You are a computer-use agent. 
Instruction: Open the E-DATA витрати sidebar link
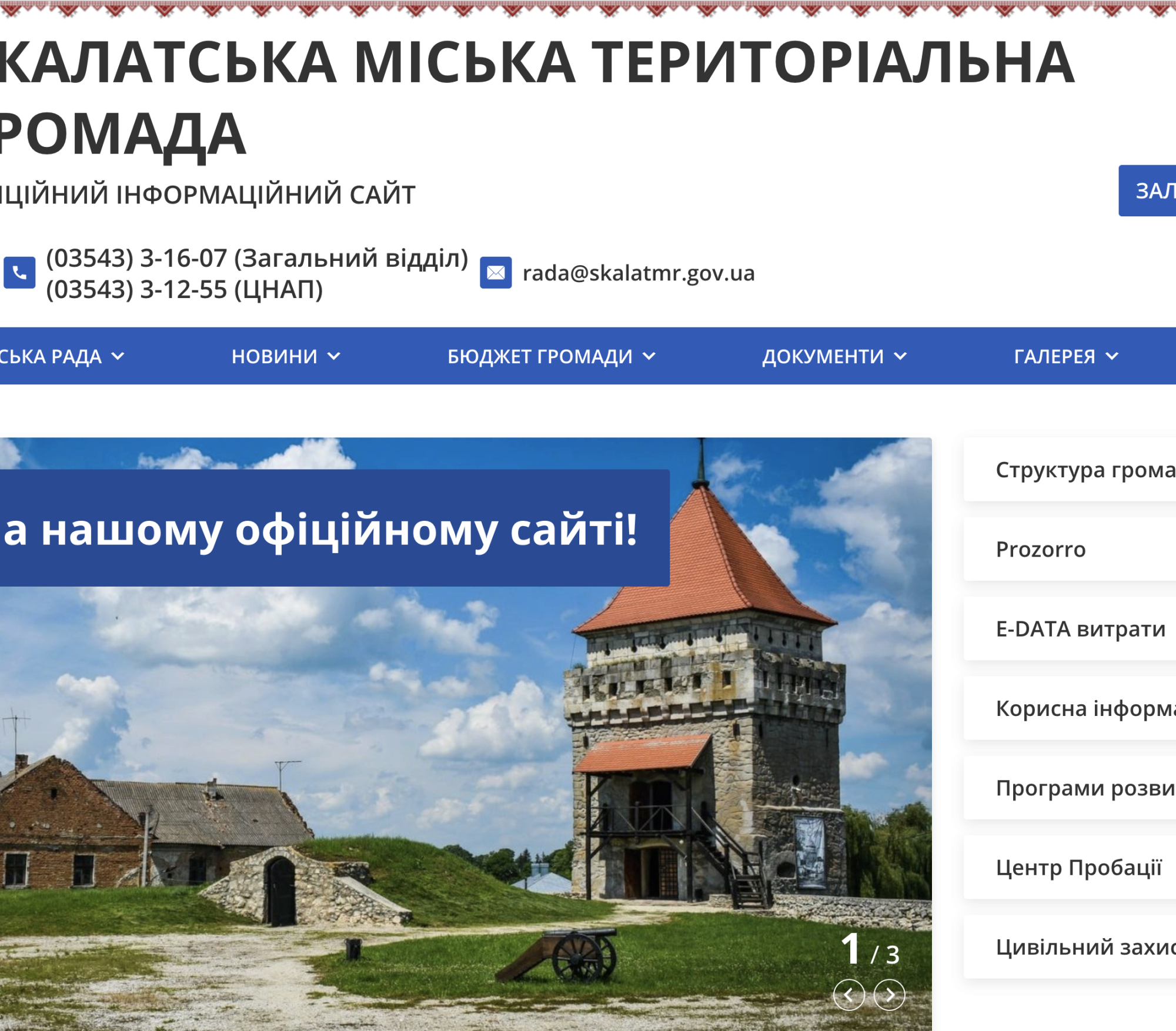[x=1070, y=628]
